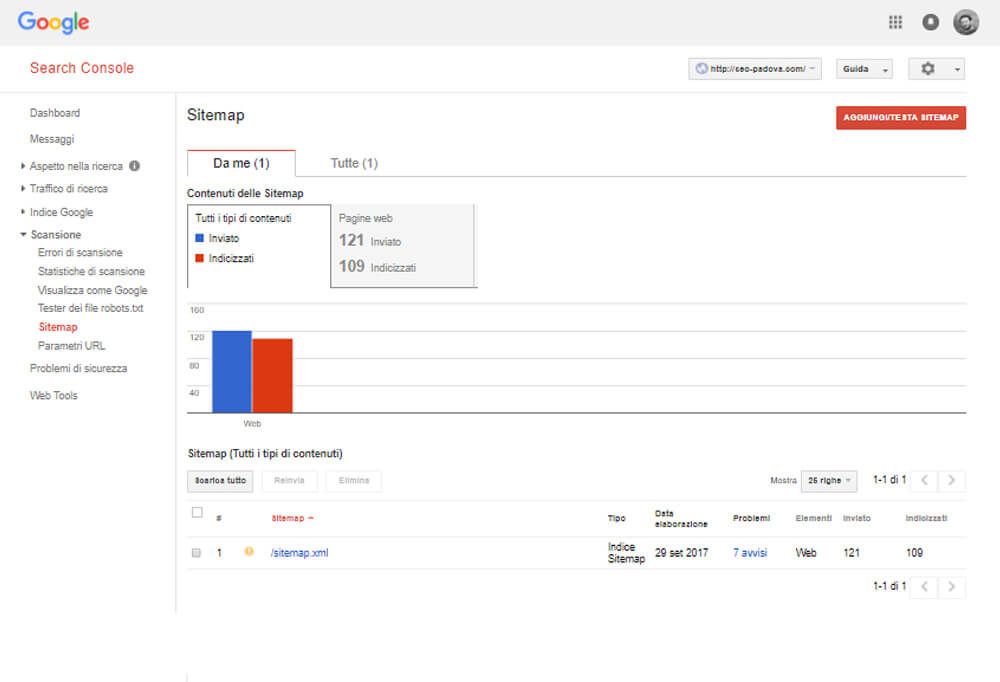Image resolution: width=1000 pixels, height=682 pixels.
Task: Open Tester dei file robots.txt
Action: click(x=91, y=308)
